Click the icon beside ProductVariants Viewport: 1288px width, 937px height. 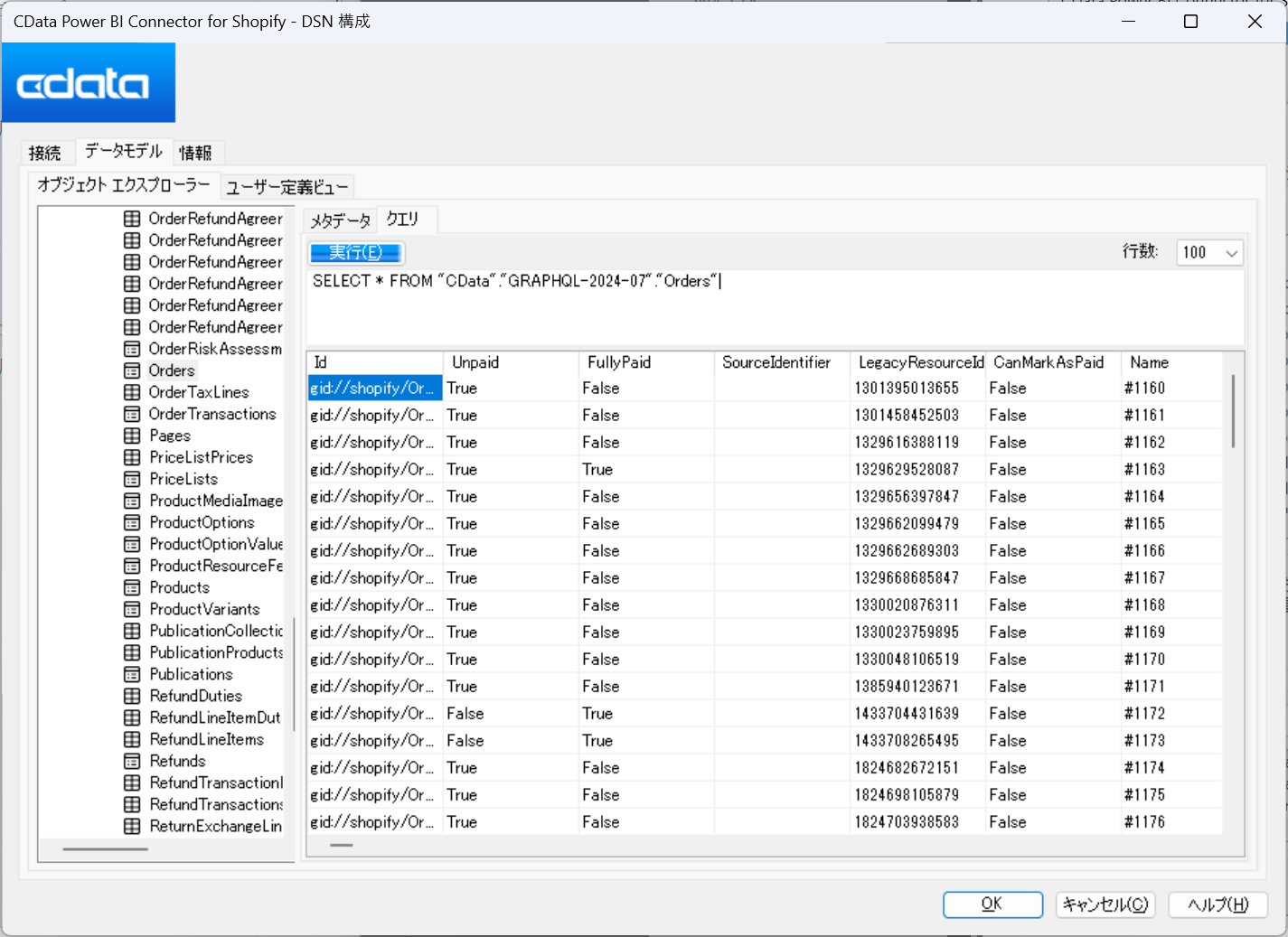point(132,609)
